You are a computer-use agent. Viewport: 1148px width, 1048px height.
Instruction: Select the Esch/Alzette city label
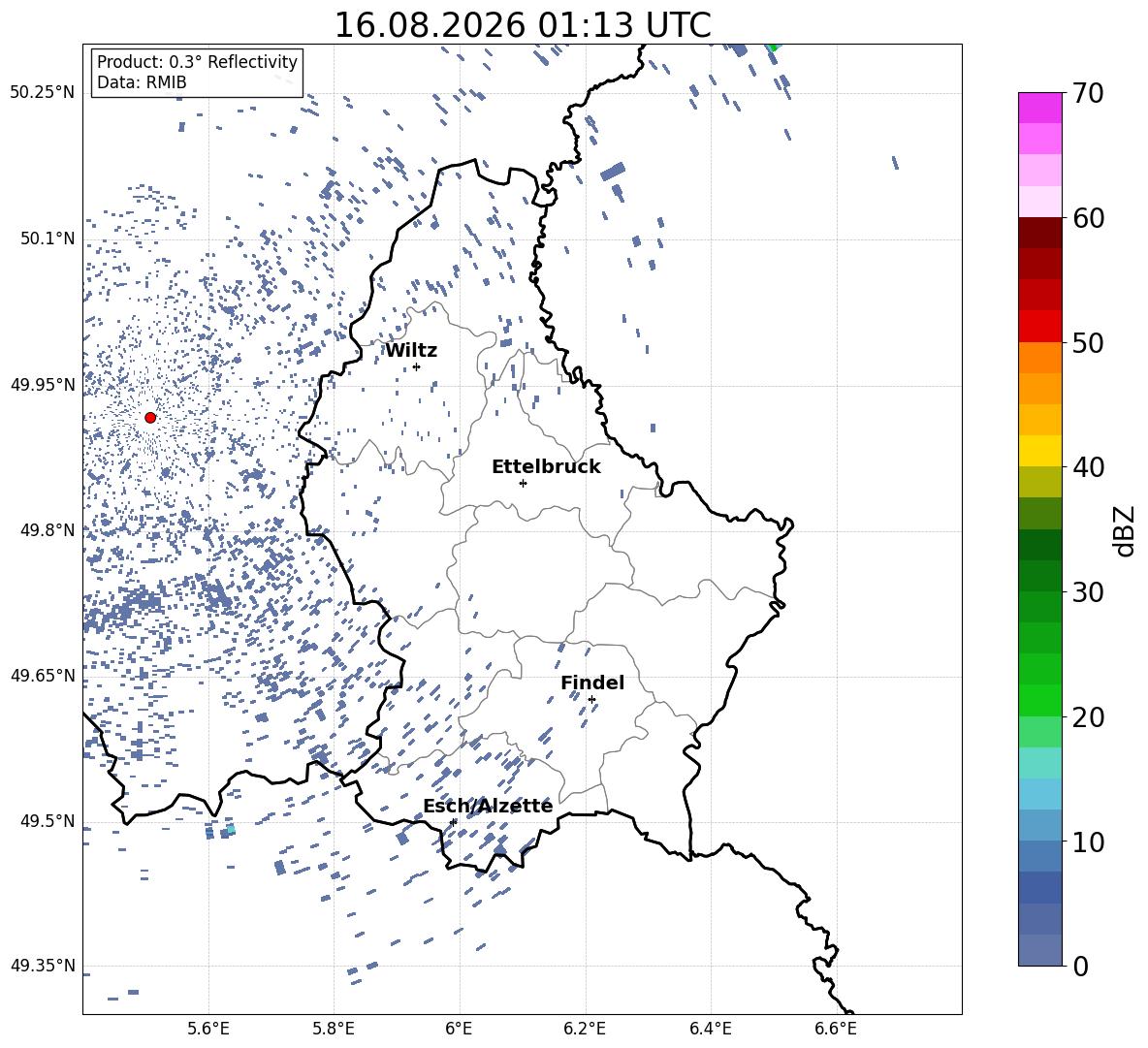tap(488, 806)
